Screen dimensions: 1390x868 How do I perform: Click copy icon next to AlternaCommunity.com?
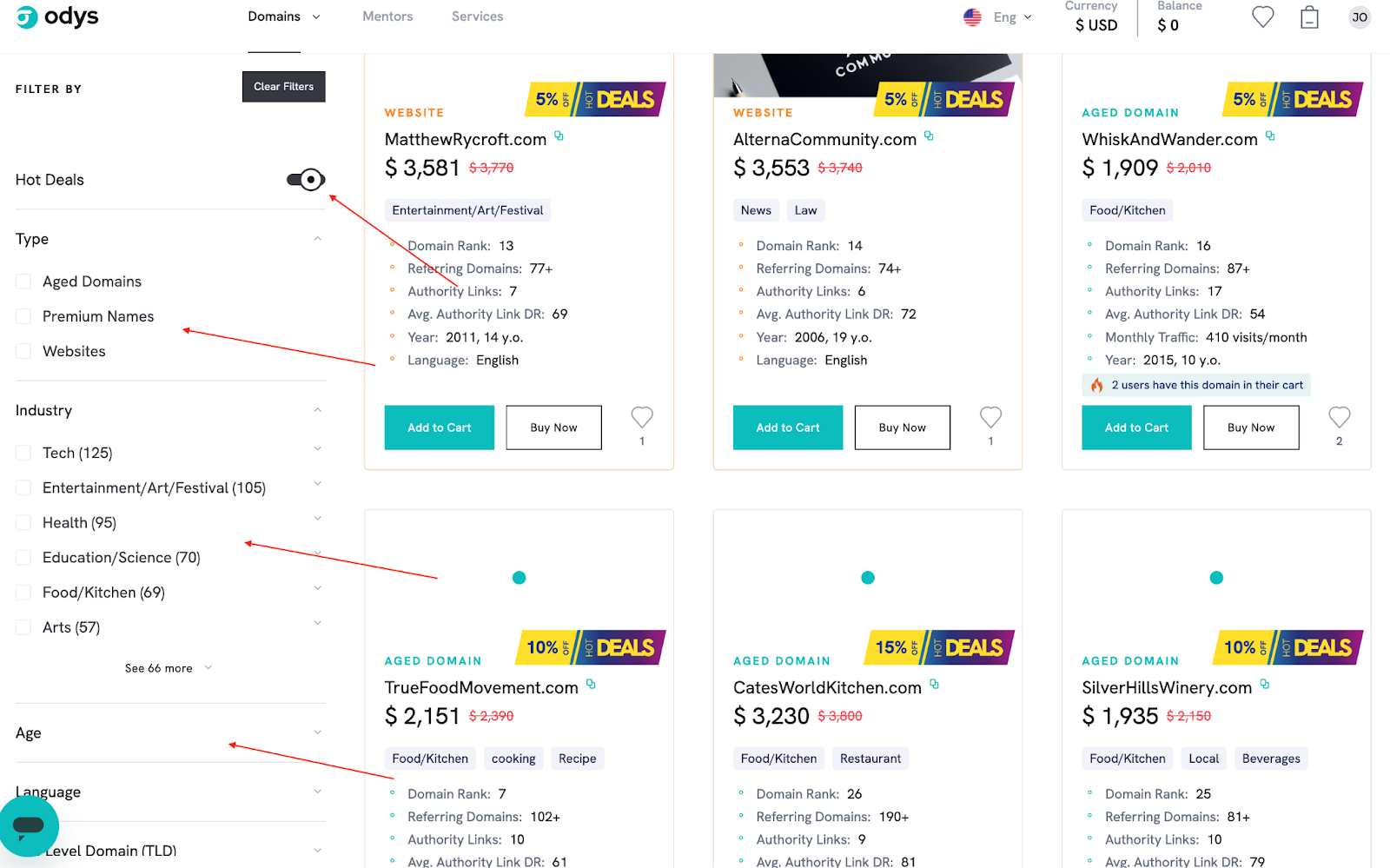929,136
